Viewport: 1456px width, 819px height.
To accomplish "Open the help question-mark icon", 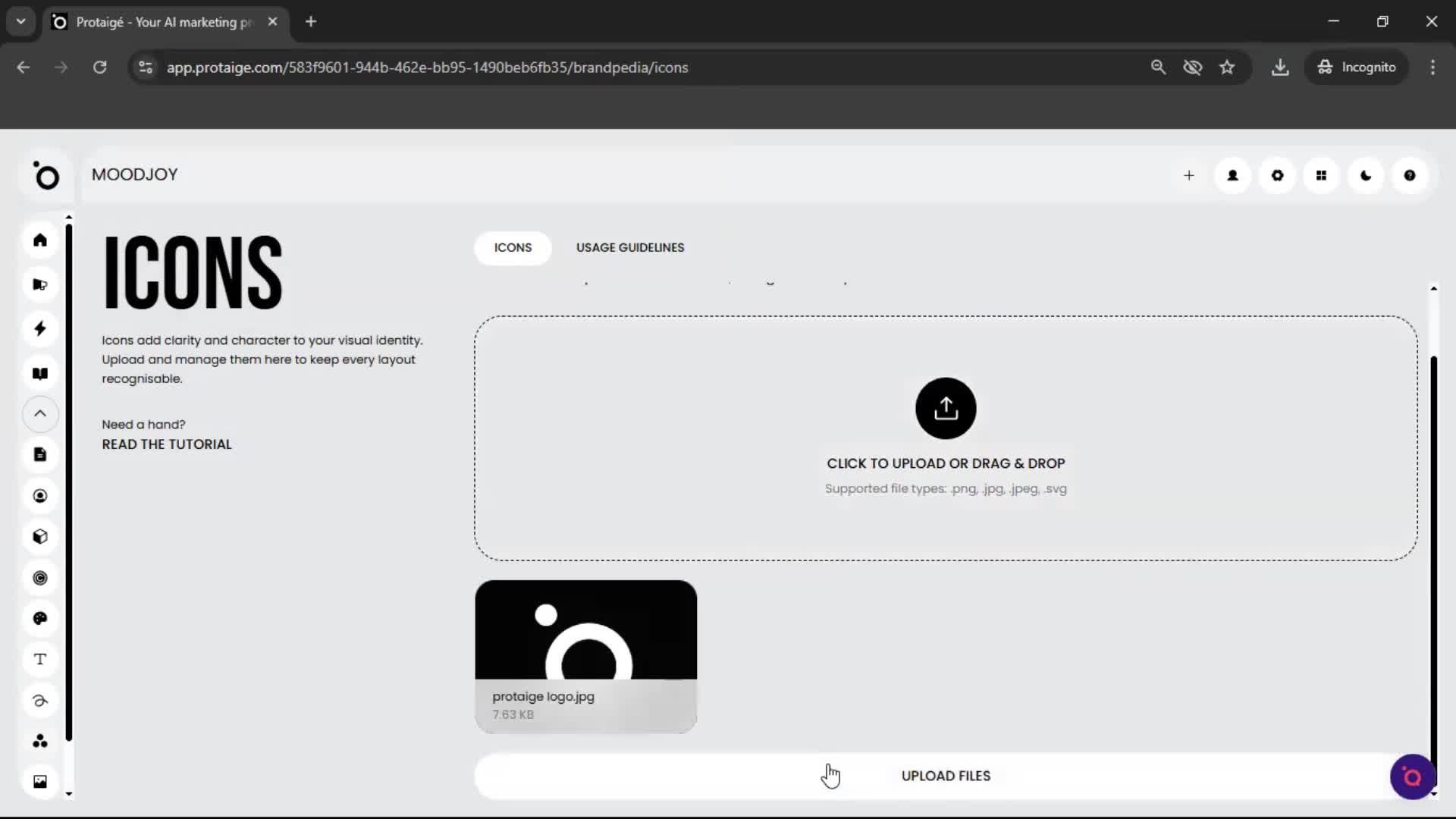I will (x=1409, y=175).
